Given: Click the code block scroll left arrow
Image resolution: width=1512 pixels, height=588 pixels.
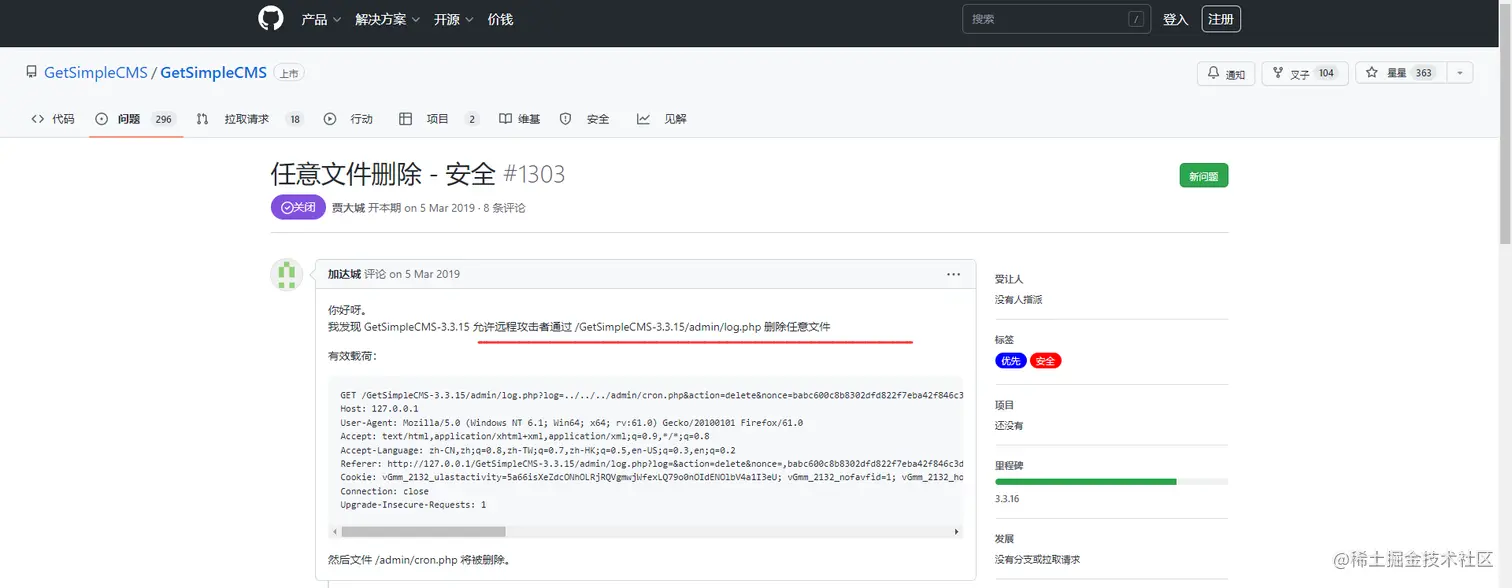Looking at the screenshot, I should pyautogui.click(x=335, y=532).
